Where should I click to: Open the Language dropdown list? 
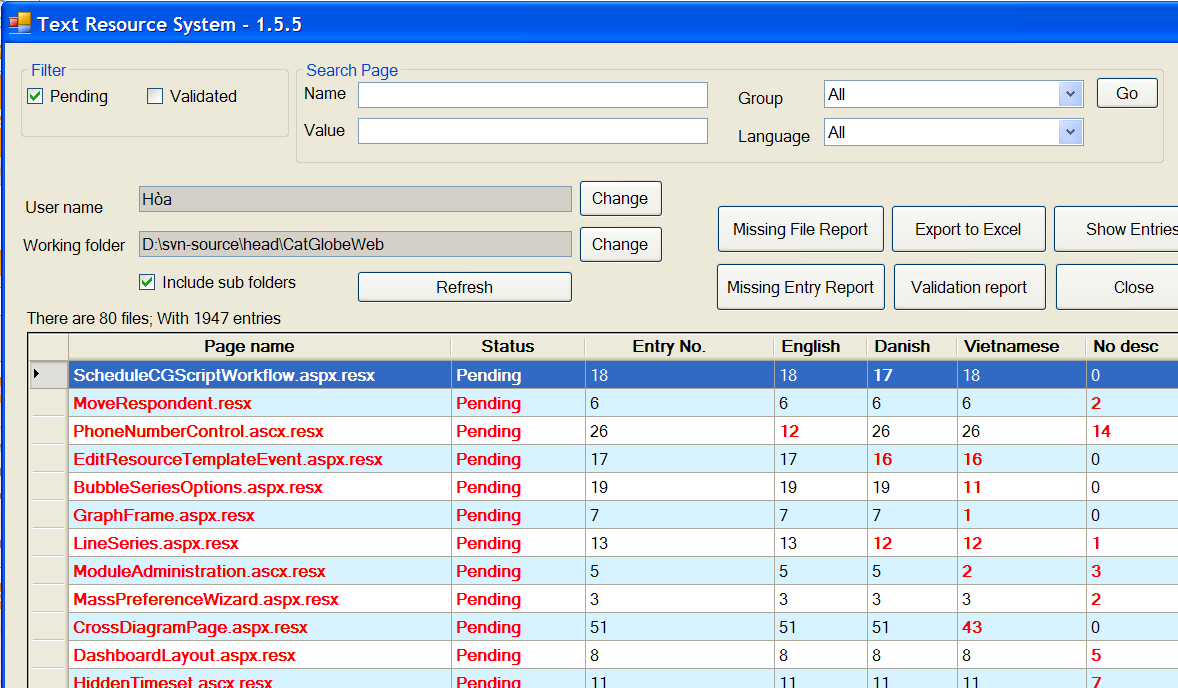(1070, 132)
